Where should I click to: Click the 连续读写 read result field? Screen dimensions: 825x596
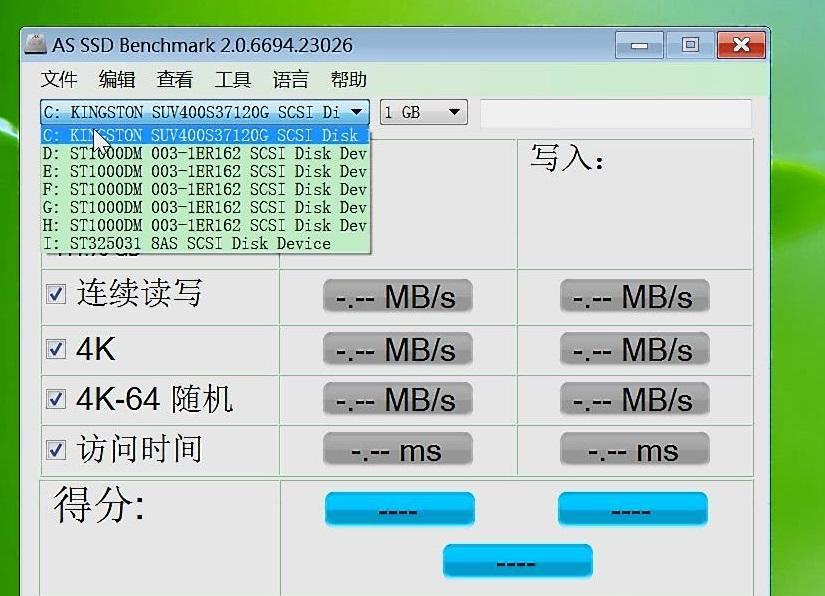(398, 297)
